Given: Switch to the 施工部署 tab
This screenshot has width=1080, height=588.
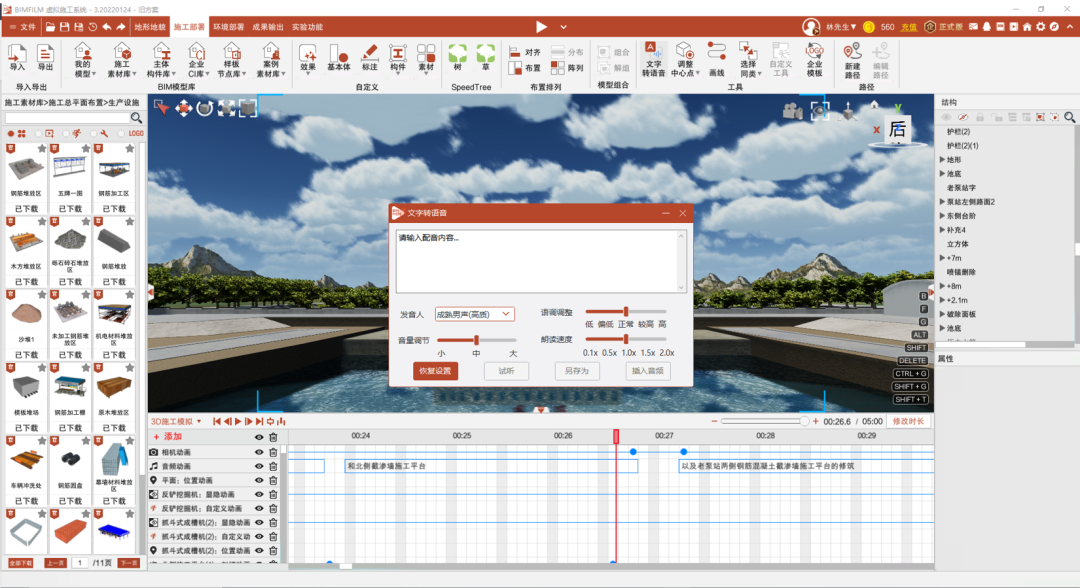Looking at the screenshot, I should 189,27.
